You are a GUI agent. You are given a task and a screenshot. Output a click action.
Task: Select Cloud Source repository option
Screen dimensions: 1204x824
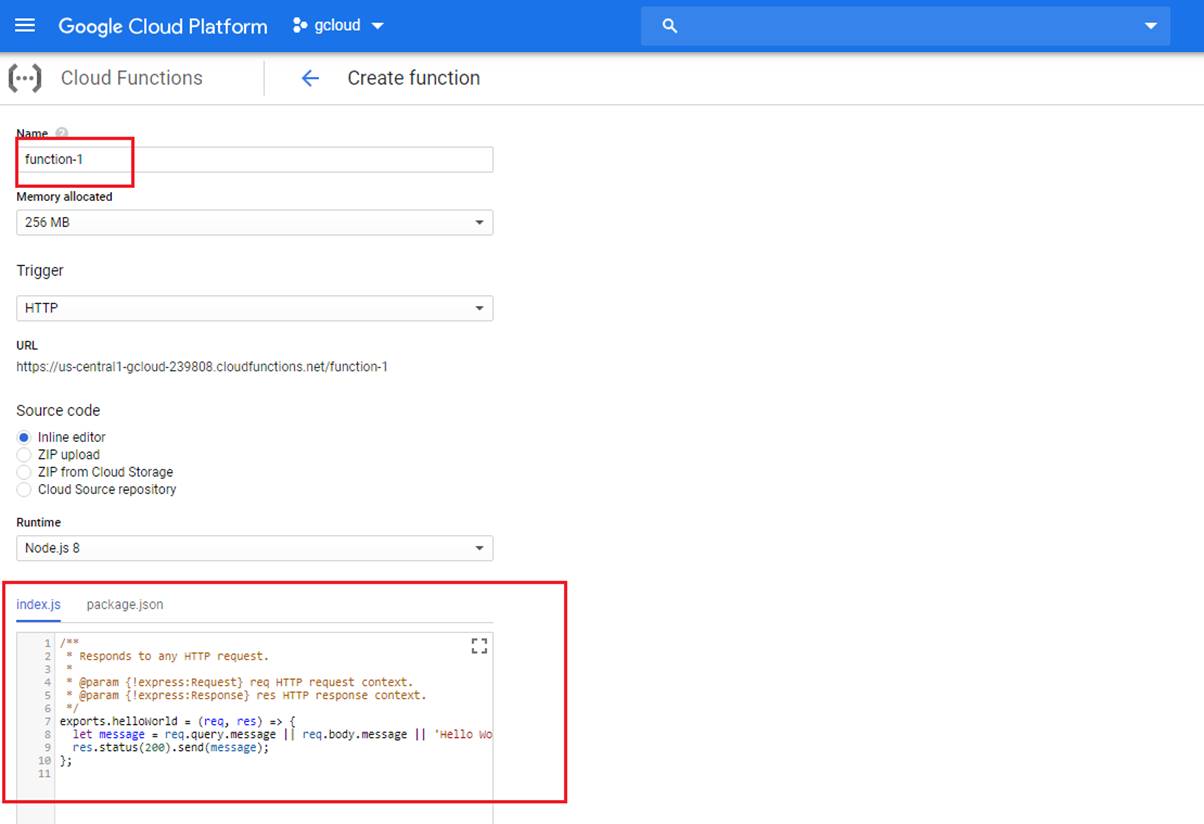point(24,489)
